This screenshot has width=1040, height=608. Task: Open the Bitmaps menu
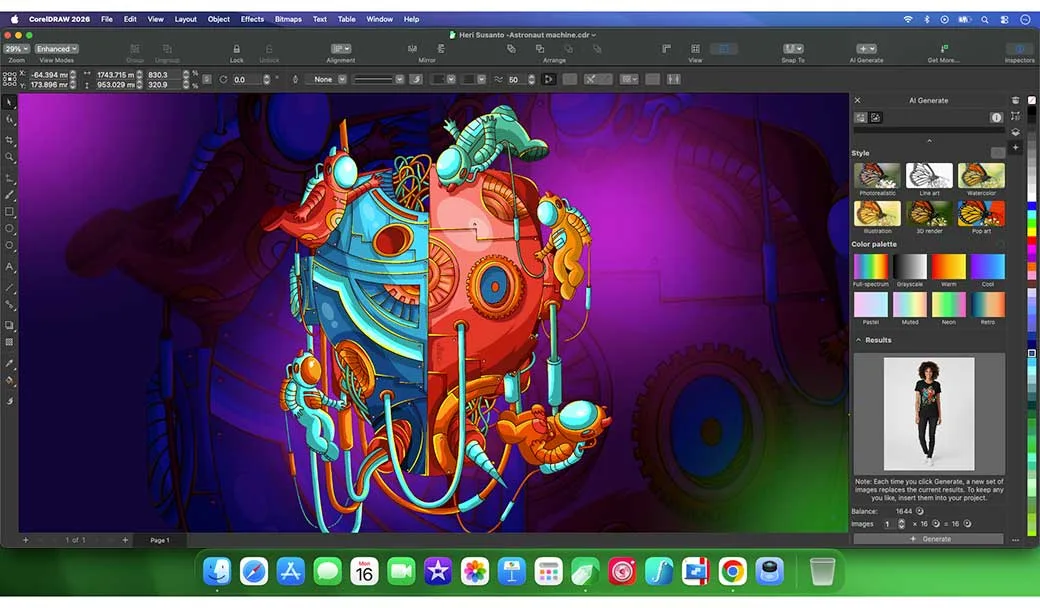click(288, 19)
